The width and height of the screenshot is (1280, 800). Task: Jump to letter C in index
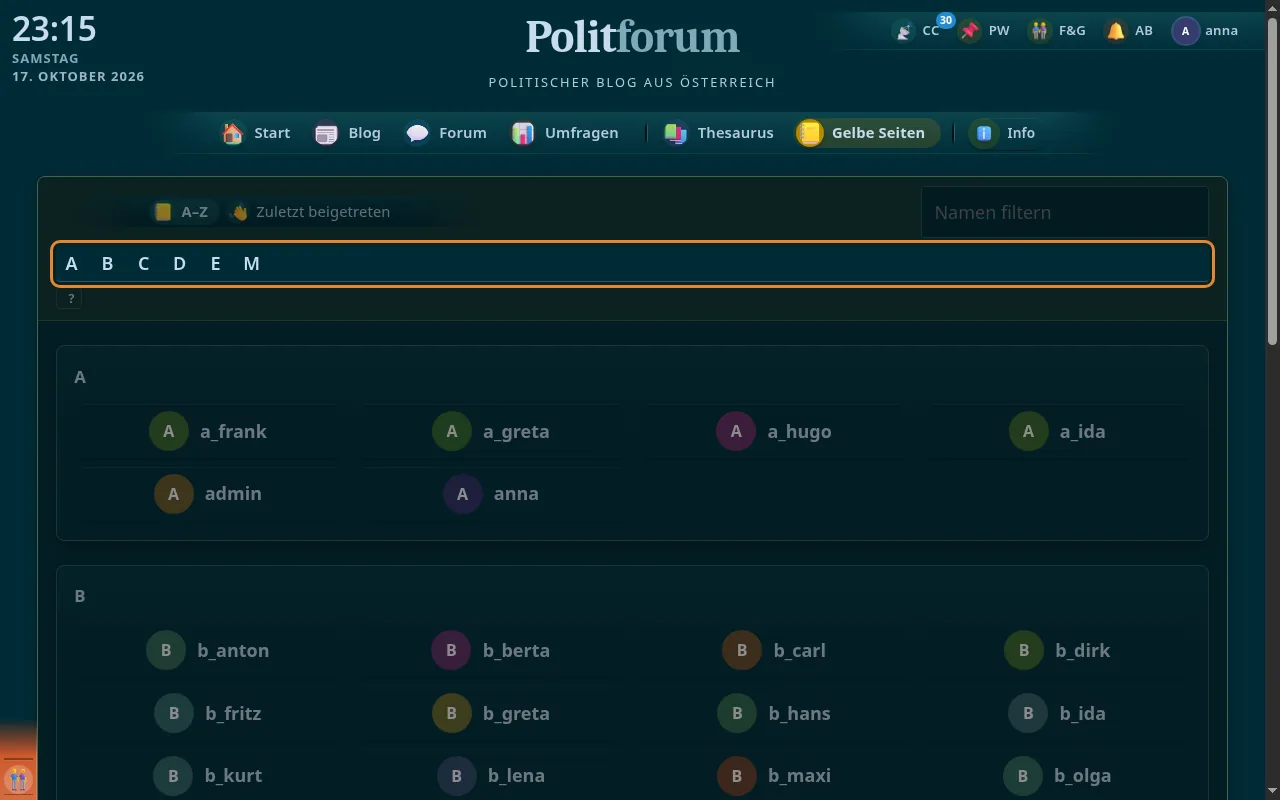143,264
